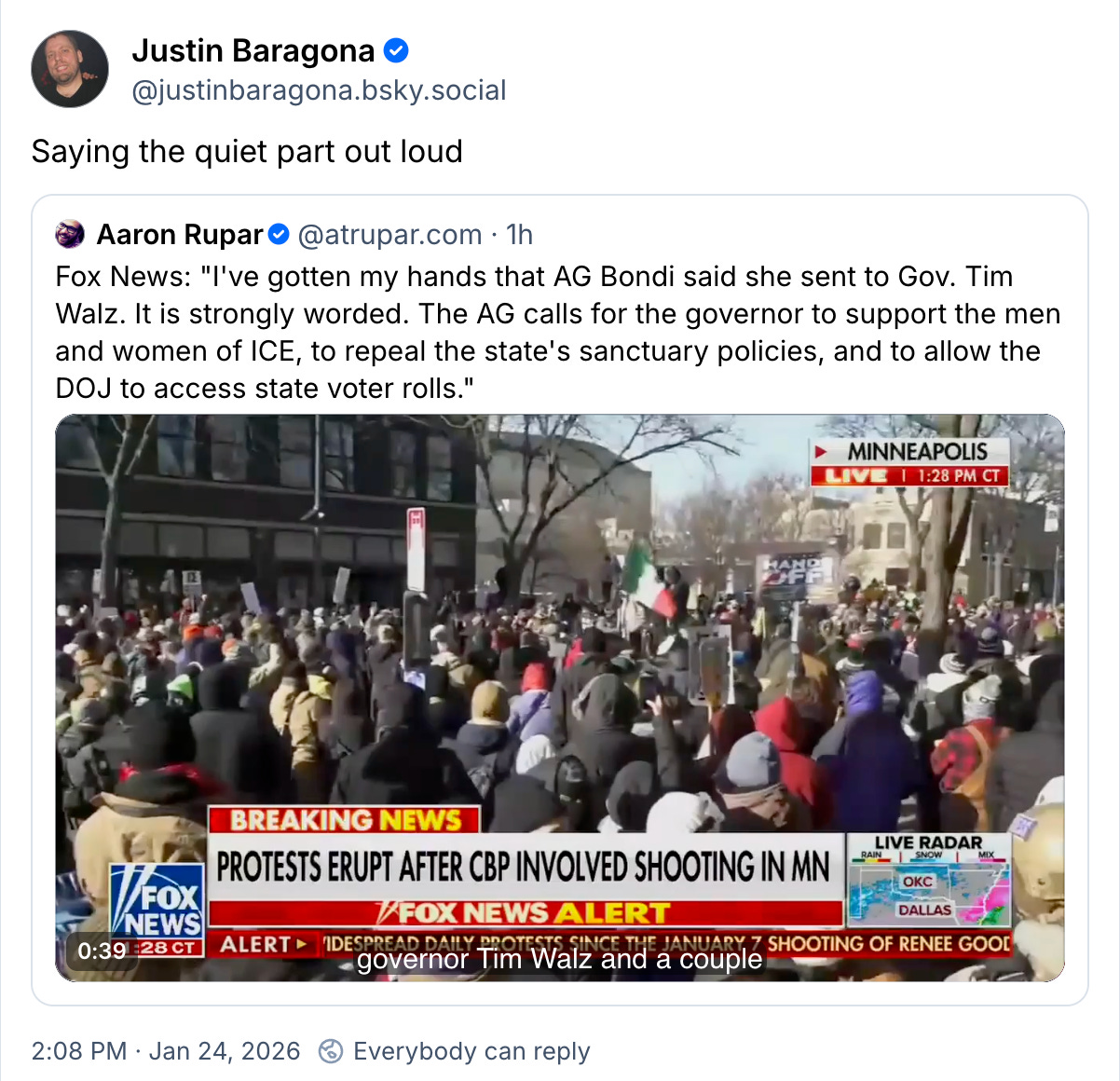The width and height of the screenshot is (1120, 1081).
Task: Click Aaron Rupar's verified checkmark badge
Action: pyautogui.click(x=279, y=235)
